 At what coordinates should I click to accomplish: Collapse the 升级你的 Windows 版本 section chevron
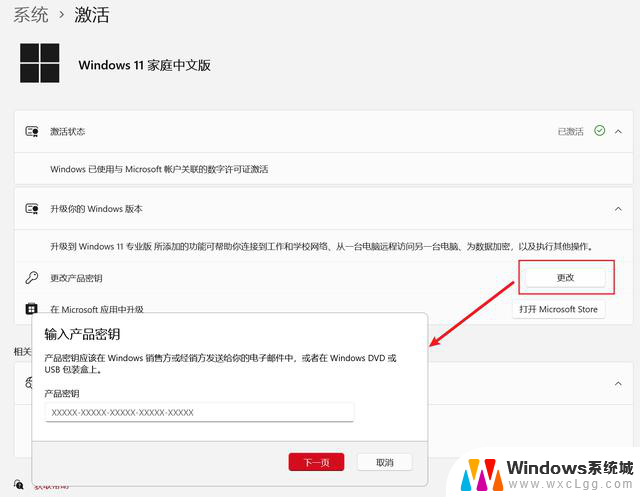pyautogui.click(x=618, y=209)
